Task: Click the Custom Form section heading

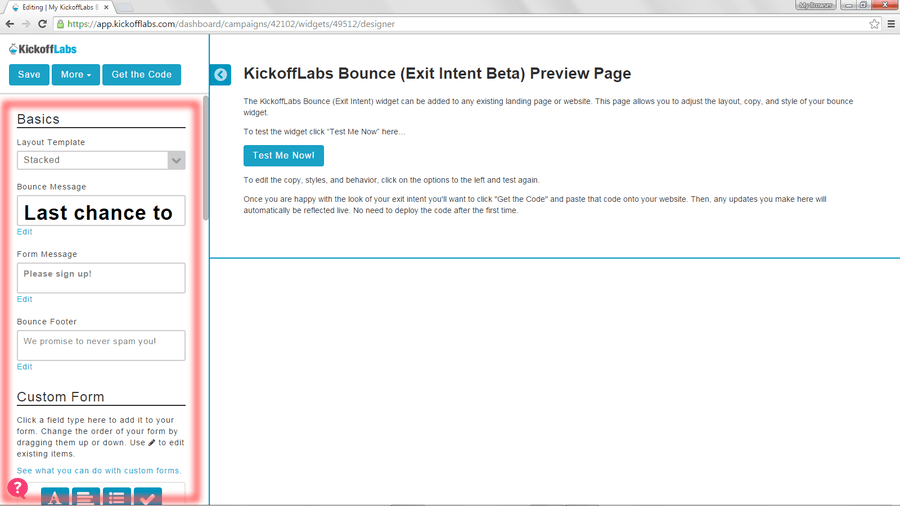Action: pos(60,397)
